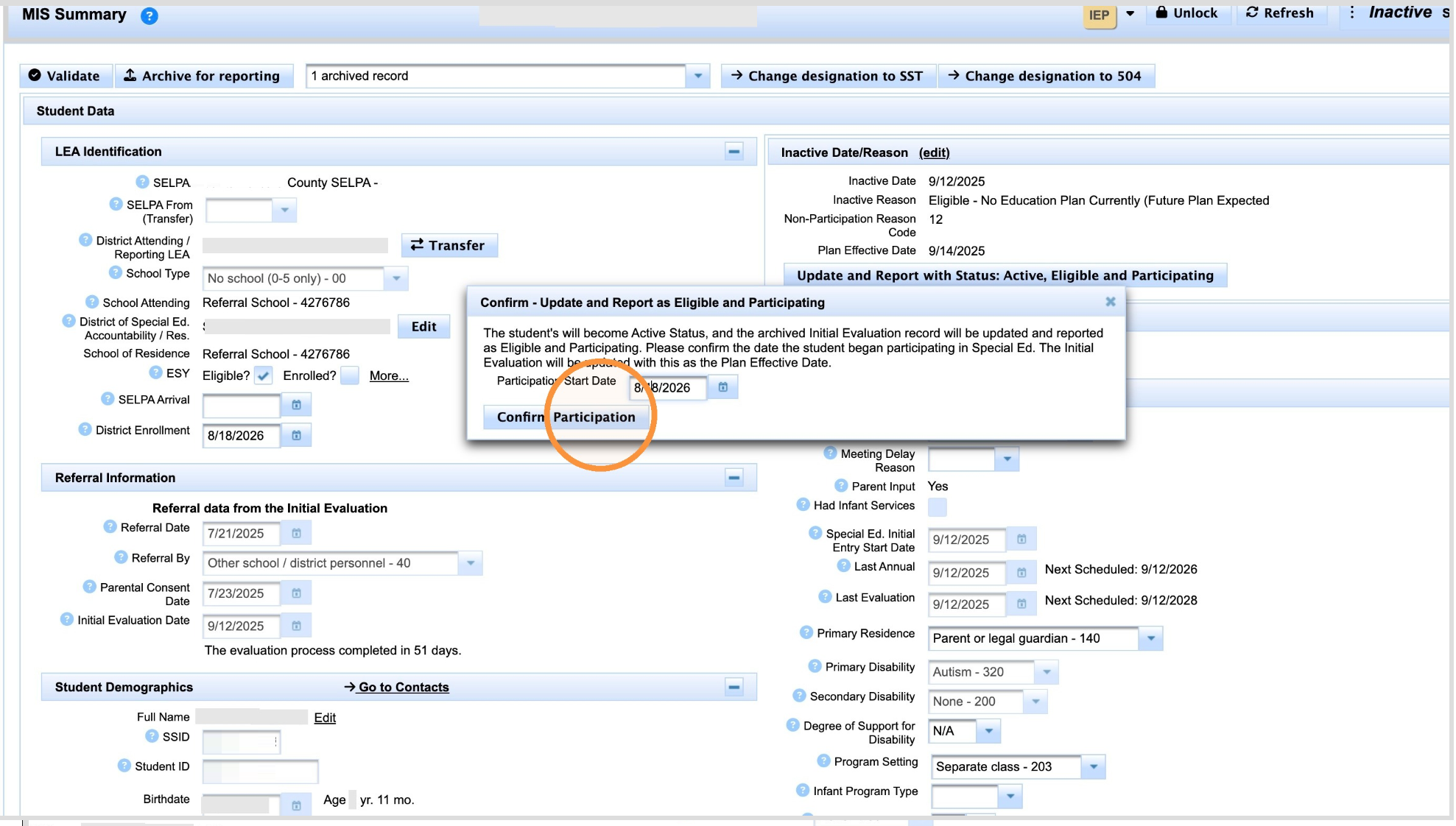Show help for SELPA field
The image size is (1456, 826).
[x=142, y=182]
